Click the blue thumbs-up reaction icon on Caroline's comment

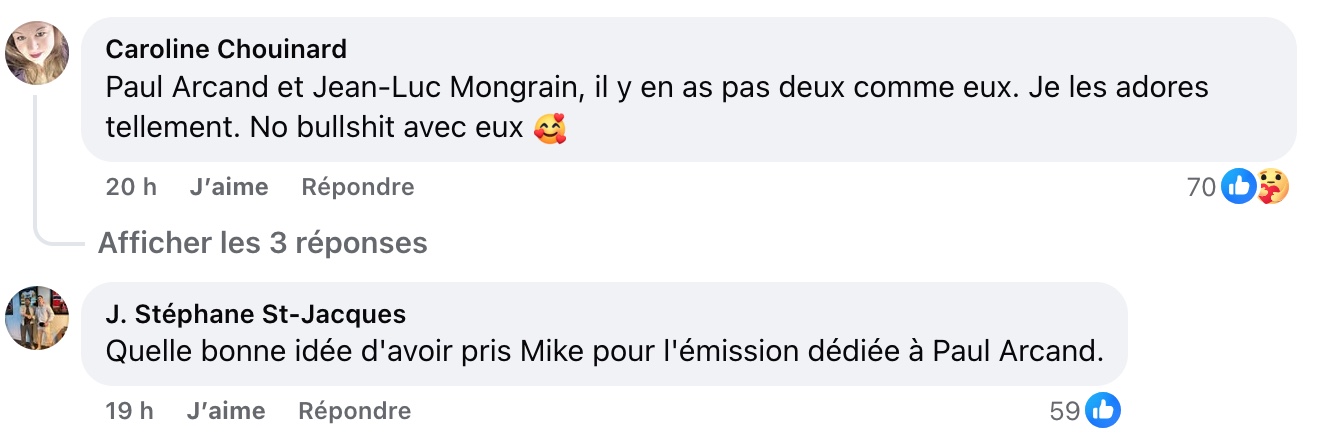[1238, 186]
